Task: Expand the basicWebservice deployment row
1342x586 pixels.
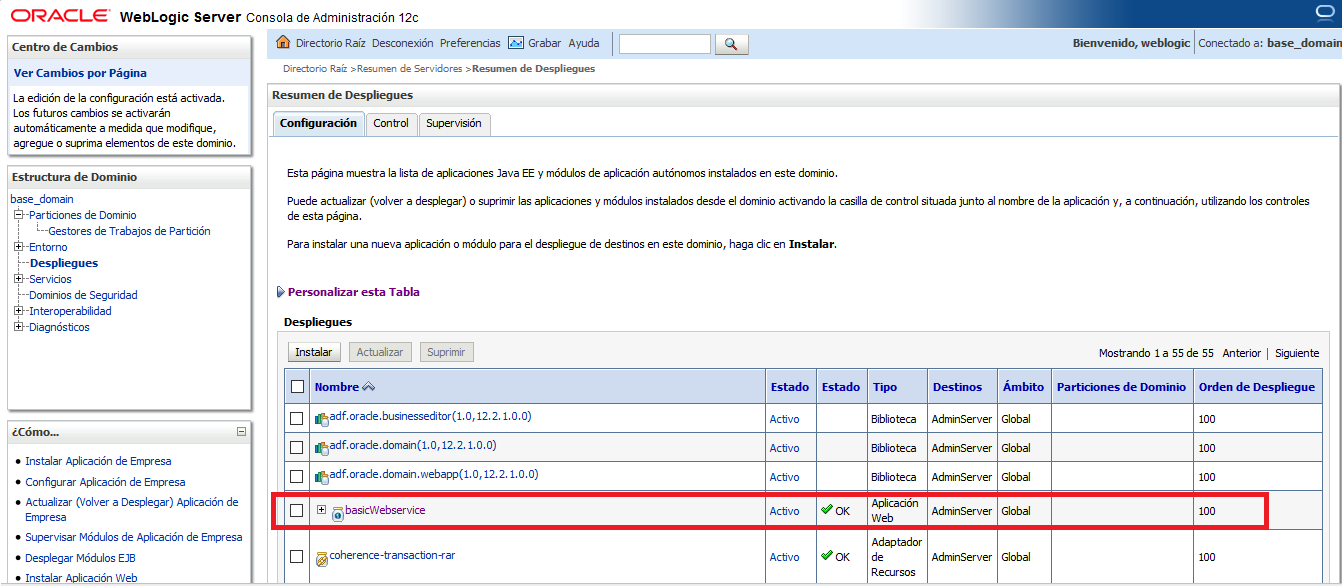Action: point(321,510)
